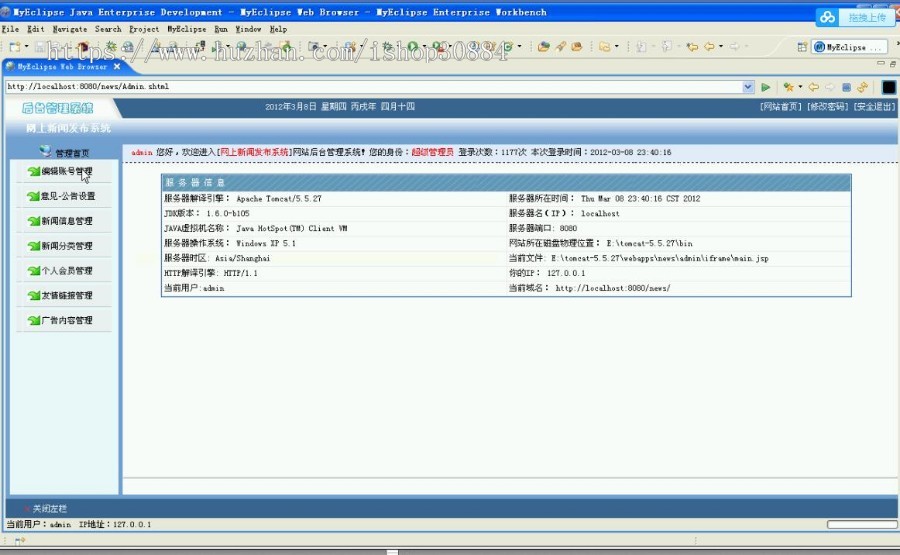Open 广告内容管理 in sidebar
This screenshot has height=555, width=900.
[x=67, y=320]
